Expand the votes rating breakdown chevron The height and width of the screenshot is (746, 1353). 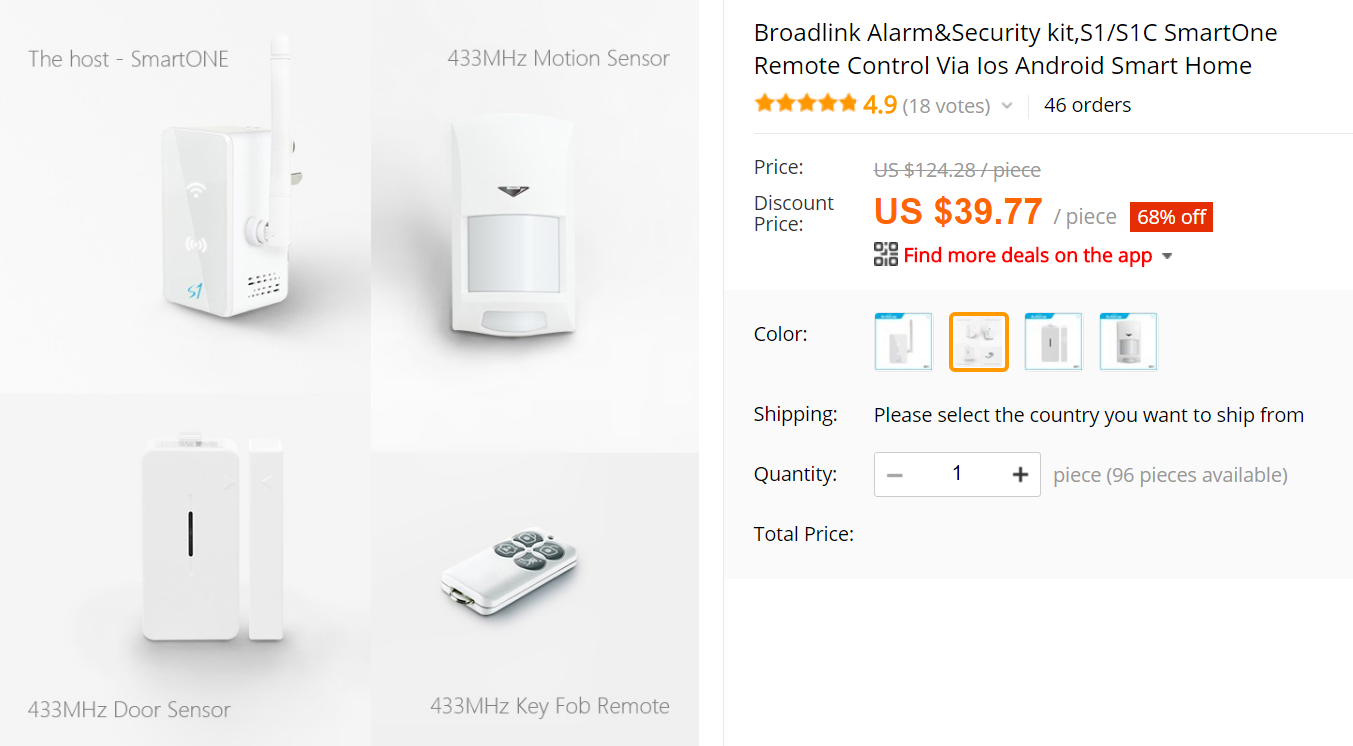1007,106
